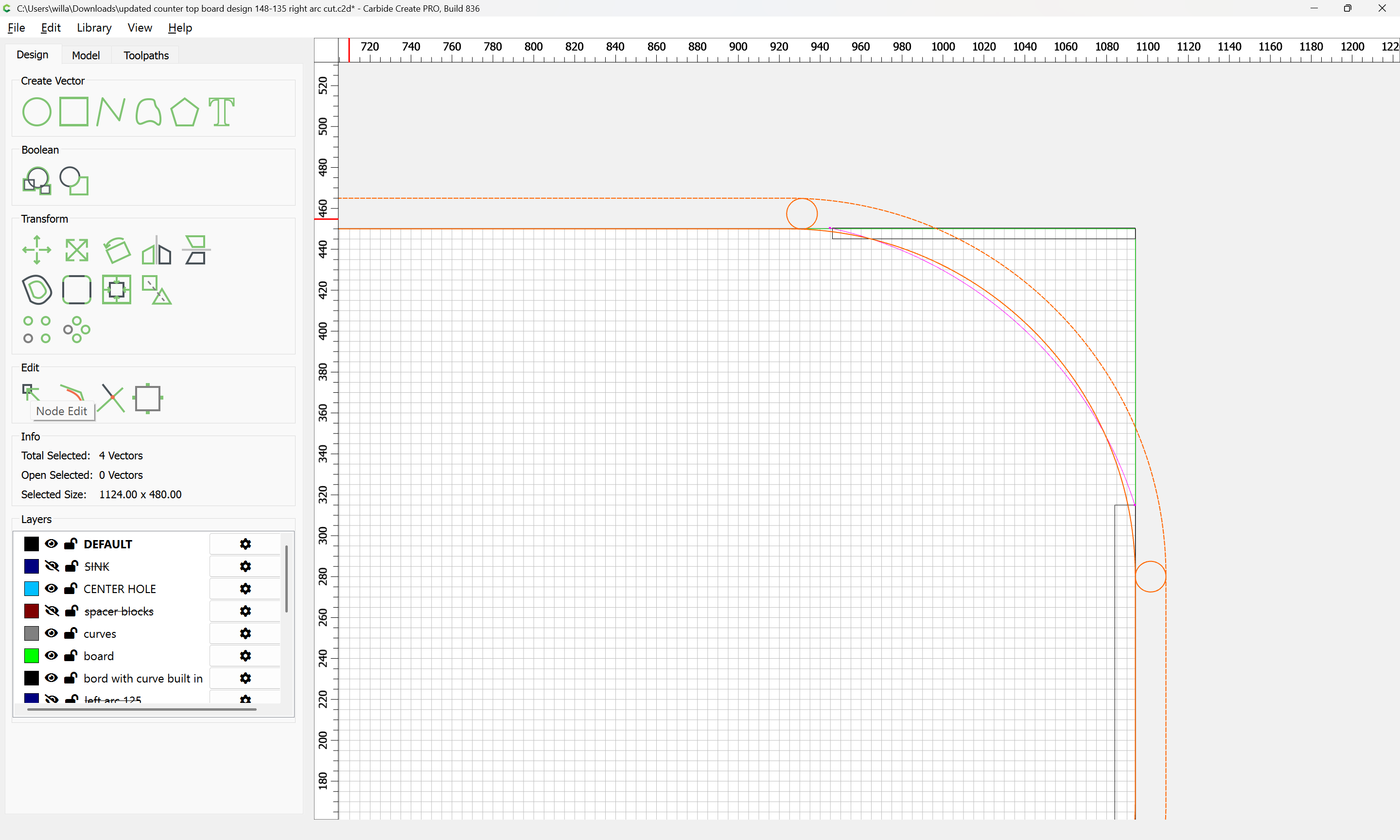Show the SINK layer
This screenshot has width=1400, height=840.
52,566
